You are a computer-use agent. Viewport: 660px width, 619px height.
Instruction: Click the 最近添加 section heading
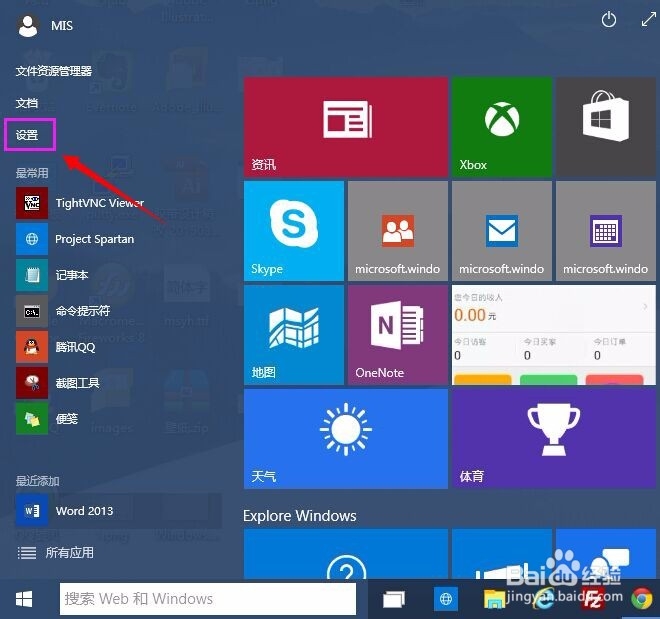37,481
